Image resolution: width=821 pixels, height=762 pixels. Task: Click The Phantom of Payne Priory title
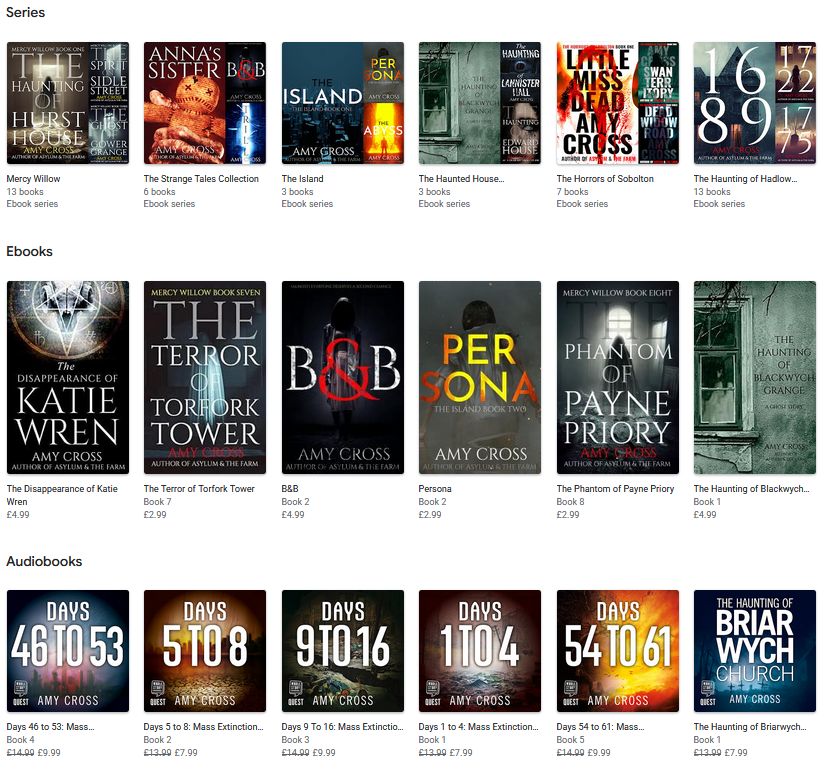pyautogui.click(x=615, y=489)
